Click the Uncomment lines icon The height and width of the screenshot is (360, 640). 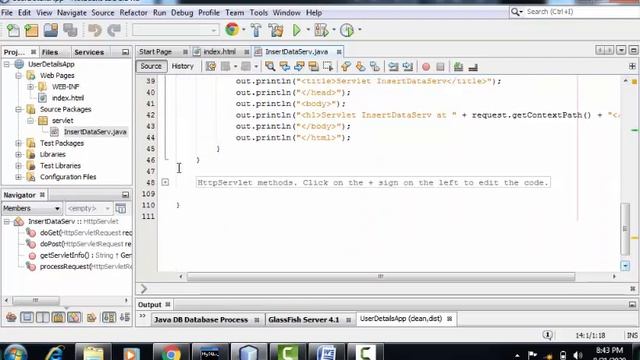point(473,67)
